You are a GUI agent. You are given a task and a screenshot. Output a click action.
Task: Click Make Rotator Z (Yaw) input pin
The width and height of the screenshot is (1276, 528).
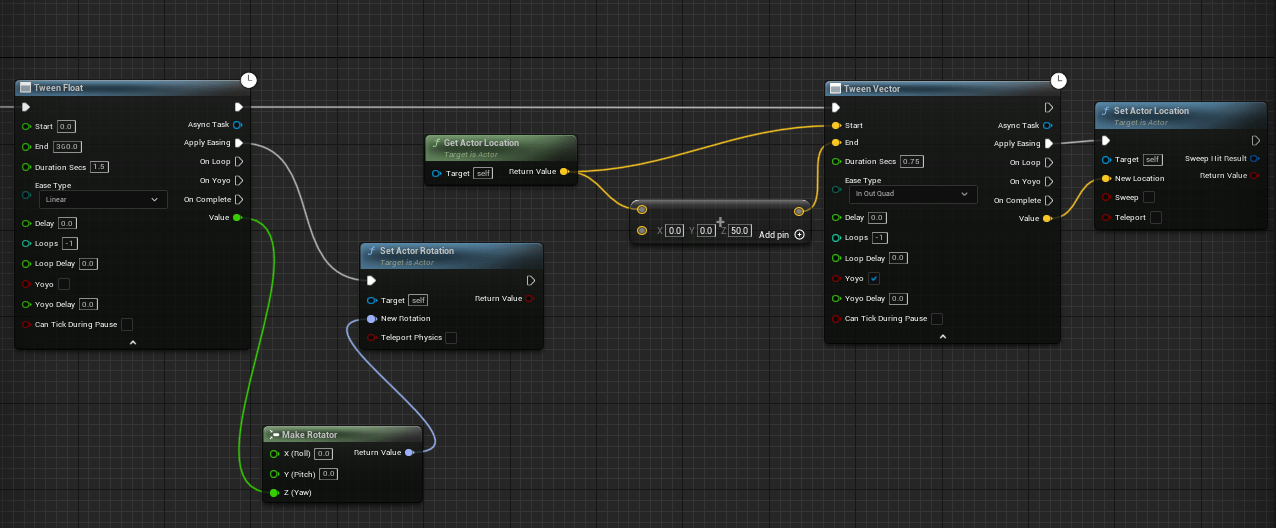coord(275,493)
